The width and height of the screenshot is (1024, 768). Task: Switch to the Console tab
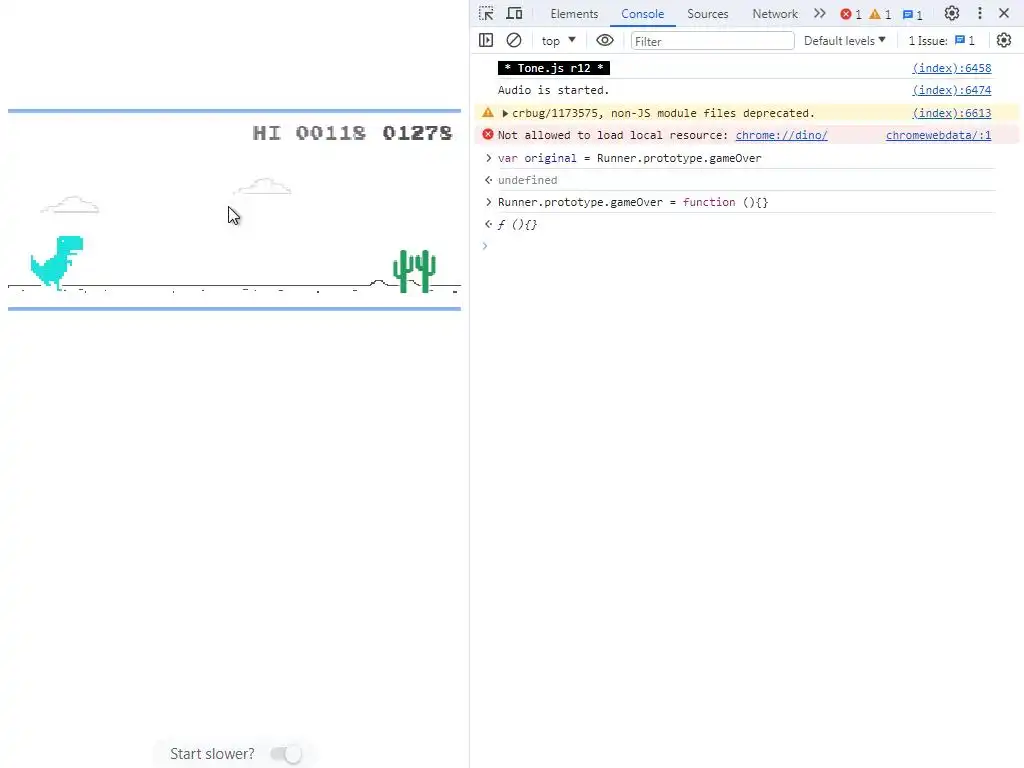click(x=643, y=14)
